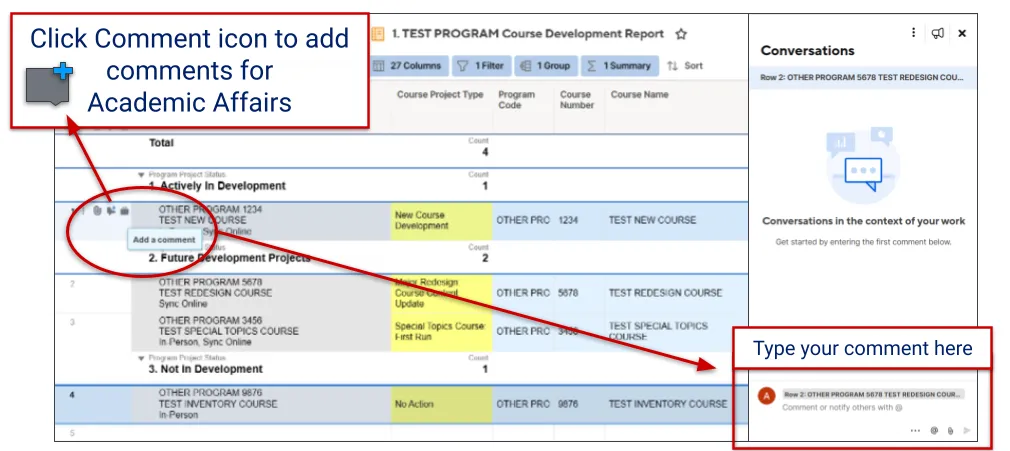Screen dimensions: 1010x451
Task: Click the briefcase proof icon on row 1
Action: point(124,211)
